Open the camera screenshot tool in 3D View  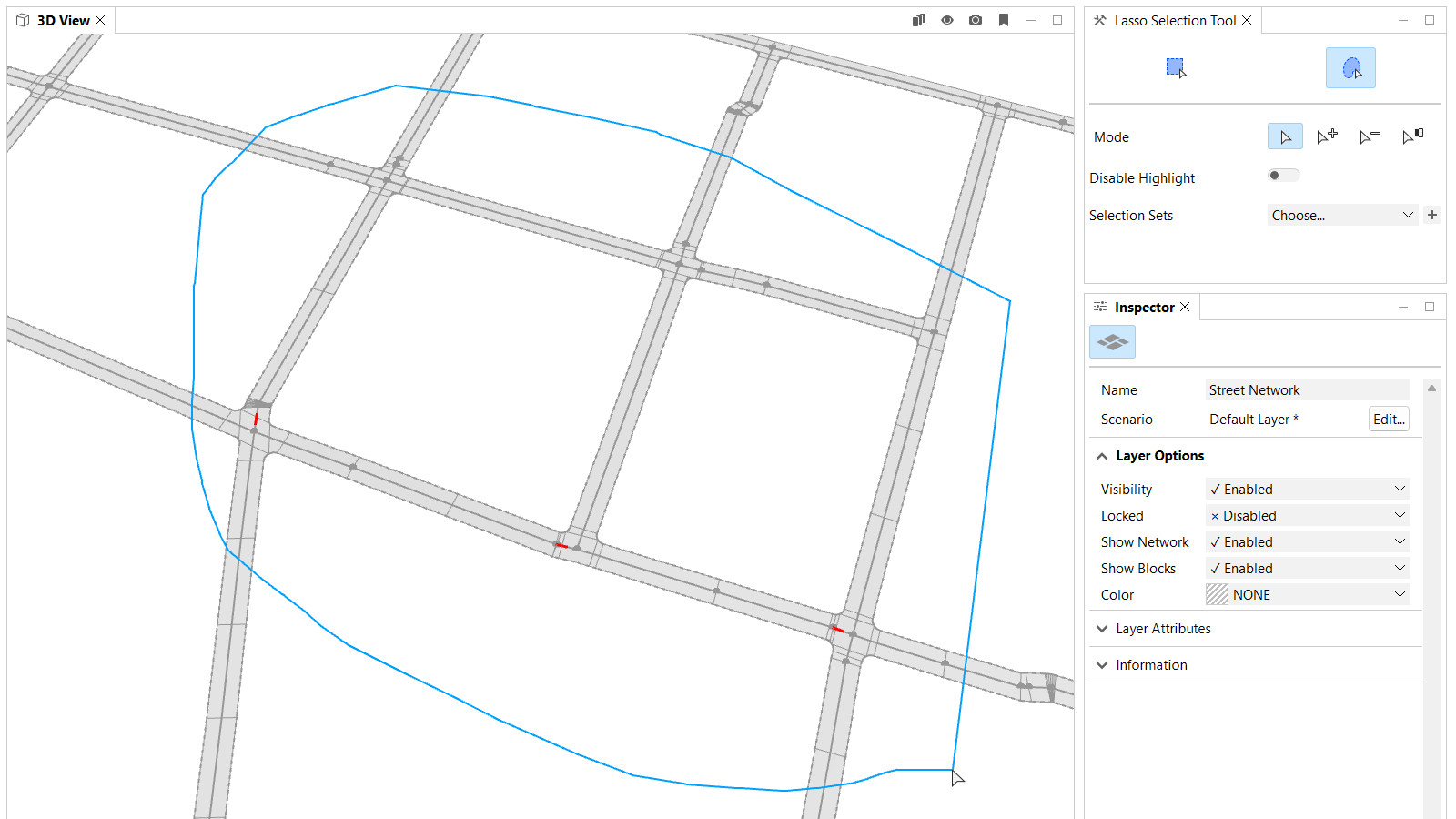[x=975, y=19]
